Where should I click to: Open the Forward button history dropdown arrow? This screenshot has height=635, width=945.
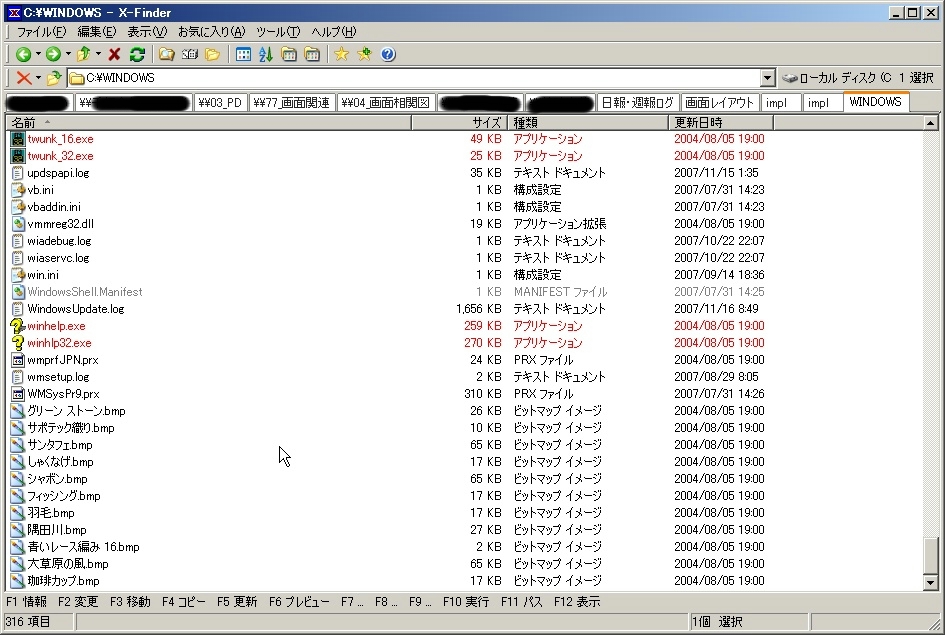pyautogui.click(x=68, y=54)
